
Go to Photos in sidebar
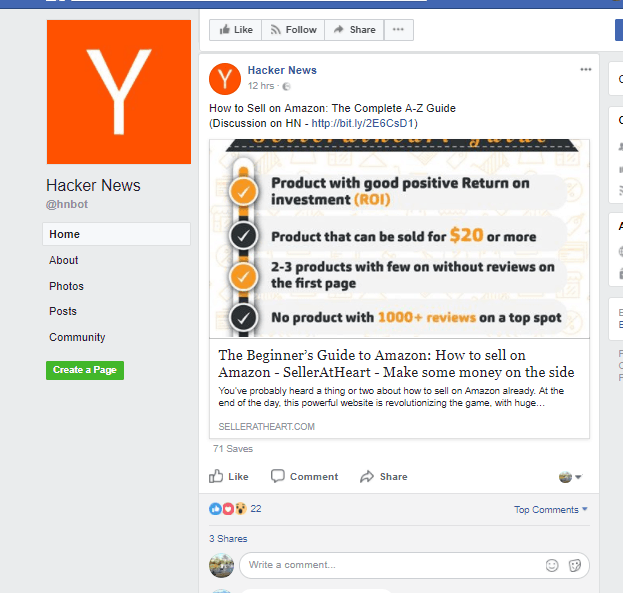tap(66, 286)
